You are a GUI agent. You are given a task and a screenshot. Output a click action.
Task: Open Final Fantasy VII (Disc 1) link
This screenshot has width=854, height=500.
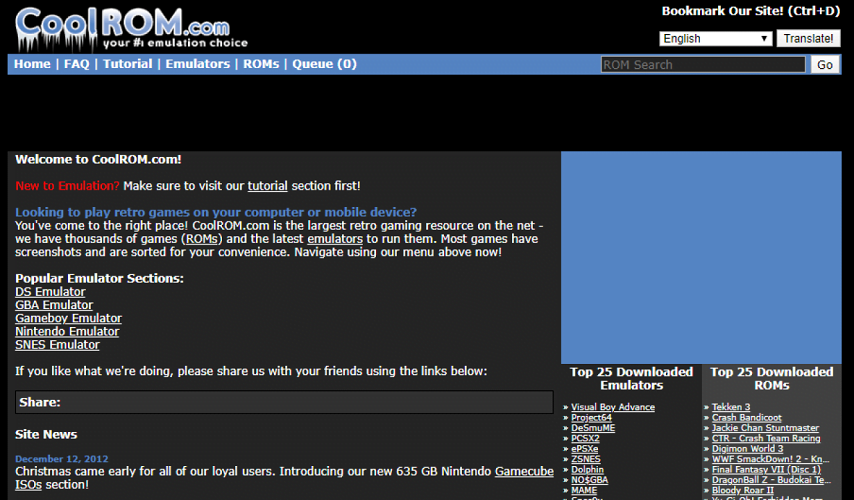[x=766, y=469]
